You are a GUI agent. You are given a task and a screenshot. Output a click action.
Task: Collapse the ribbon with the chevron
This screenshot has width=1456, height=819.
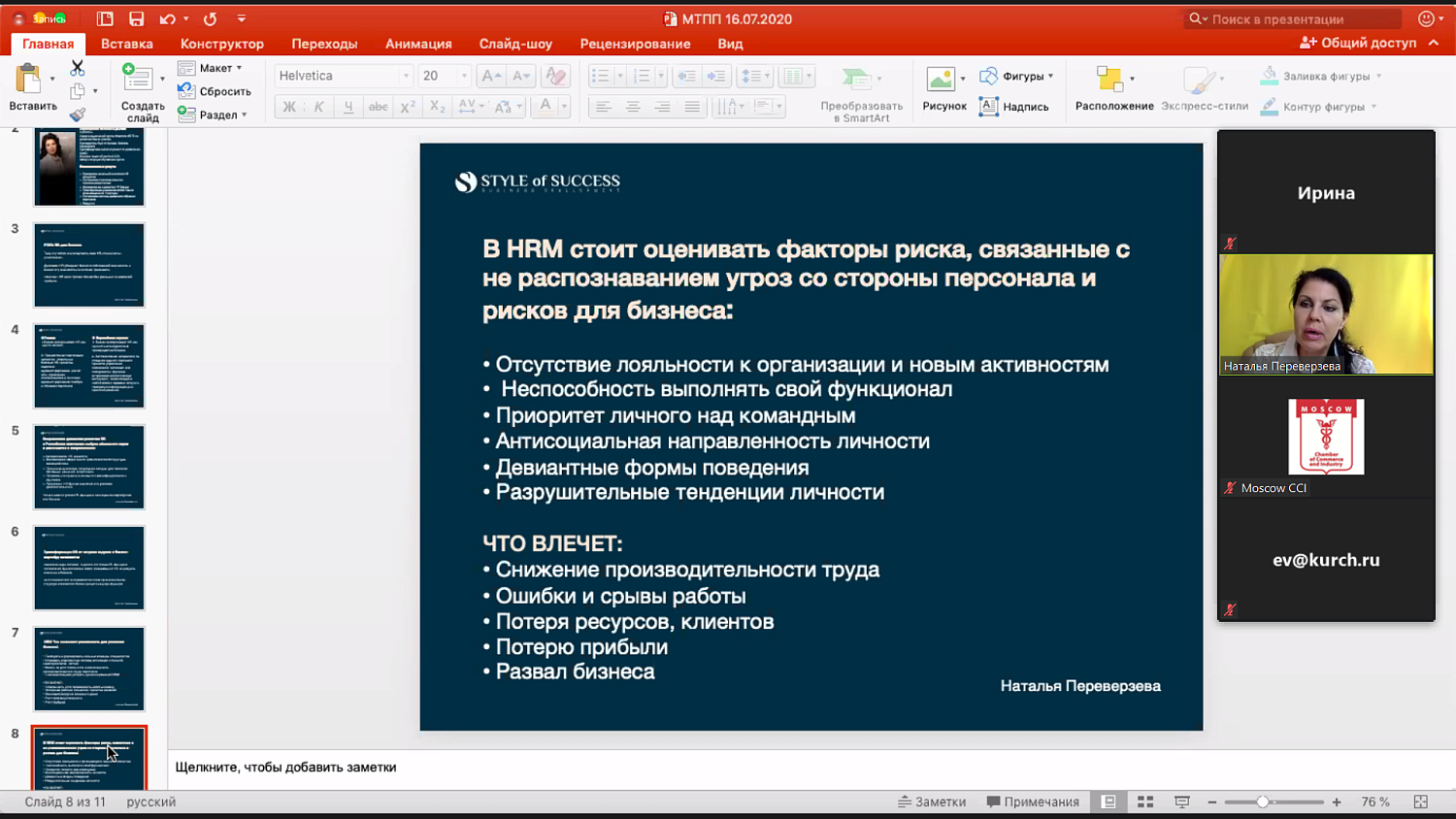pos(1434,43)
